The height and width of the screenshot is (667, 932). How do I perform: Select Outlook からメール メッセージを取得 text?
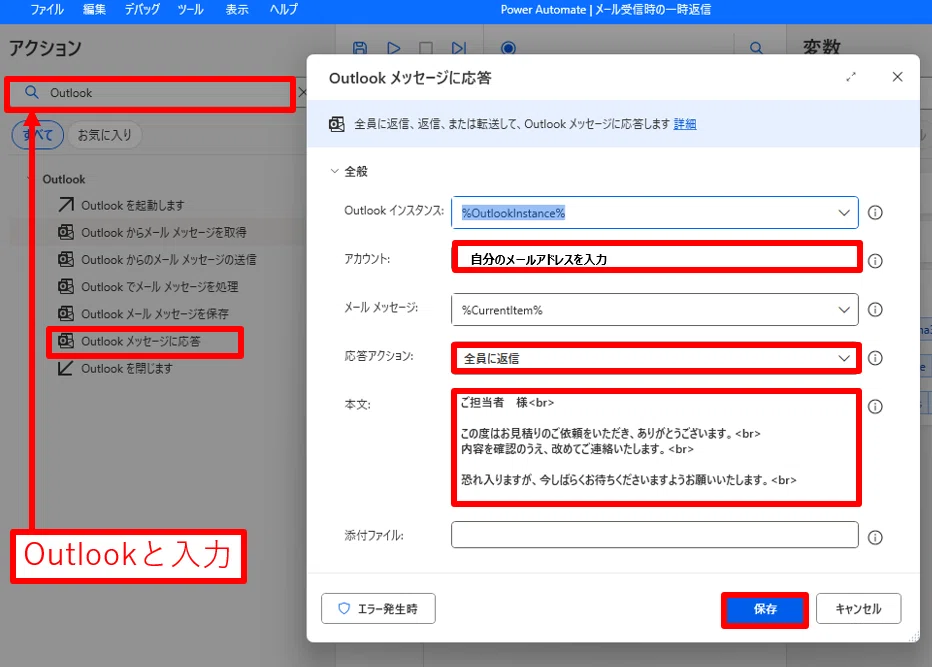pyautogui.click(x=163, y=232)
